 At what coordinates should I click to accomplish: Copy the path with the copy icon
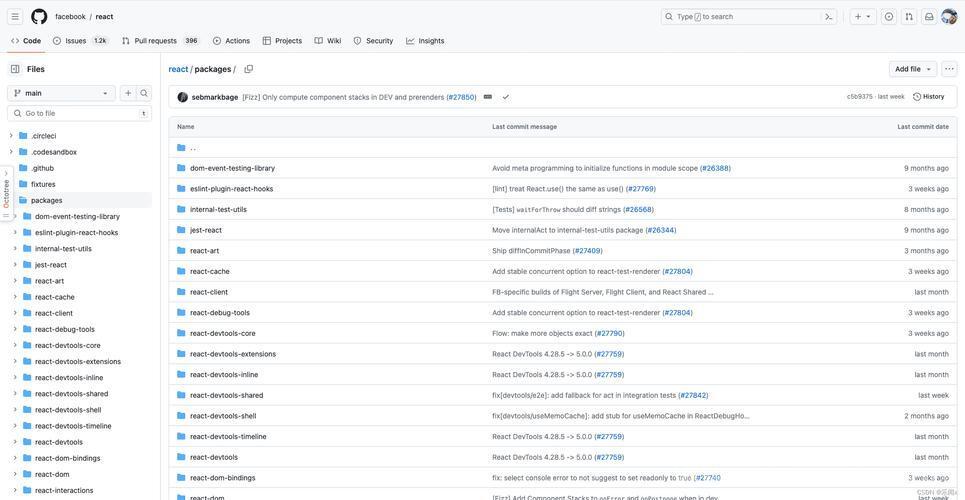coord(249,69)
